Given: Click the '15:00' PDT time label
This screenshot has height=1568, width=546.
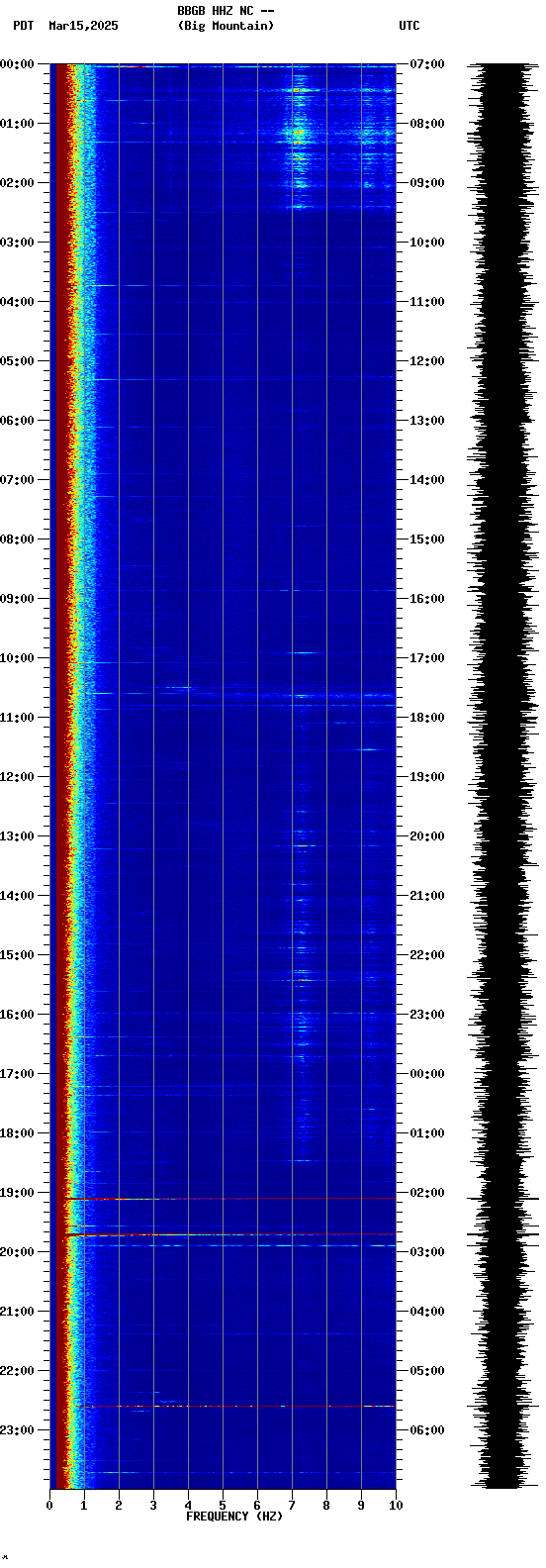Looking at the screenshot, I should pyautogui.click(x=17, y=955).
